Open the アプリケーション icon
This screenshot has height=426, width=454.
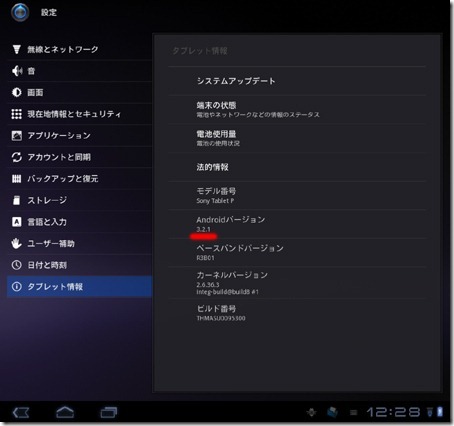point(16,135)
